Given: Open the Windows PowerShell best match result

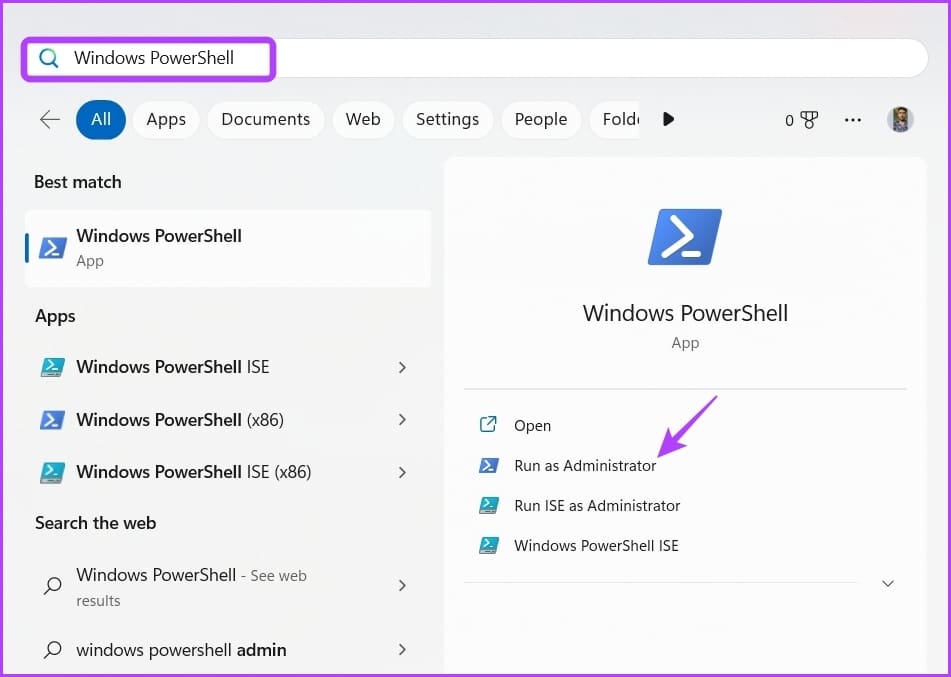Looking at the screenshot, I should pyautogui.click(x=228, y=248).
